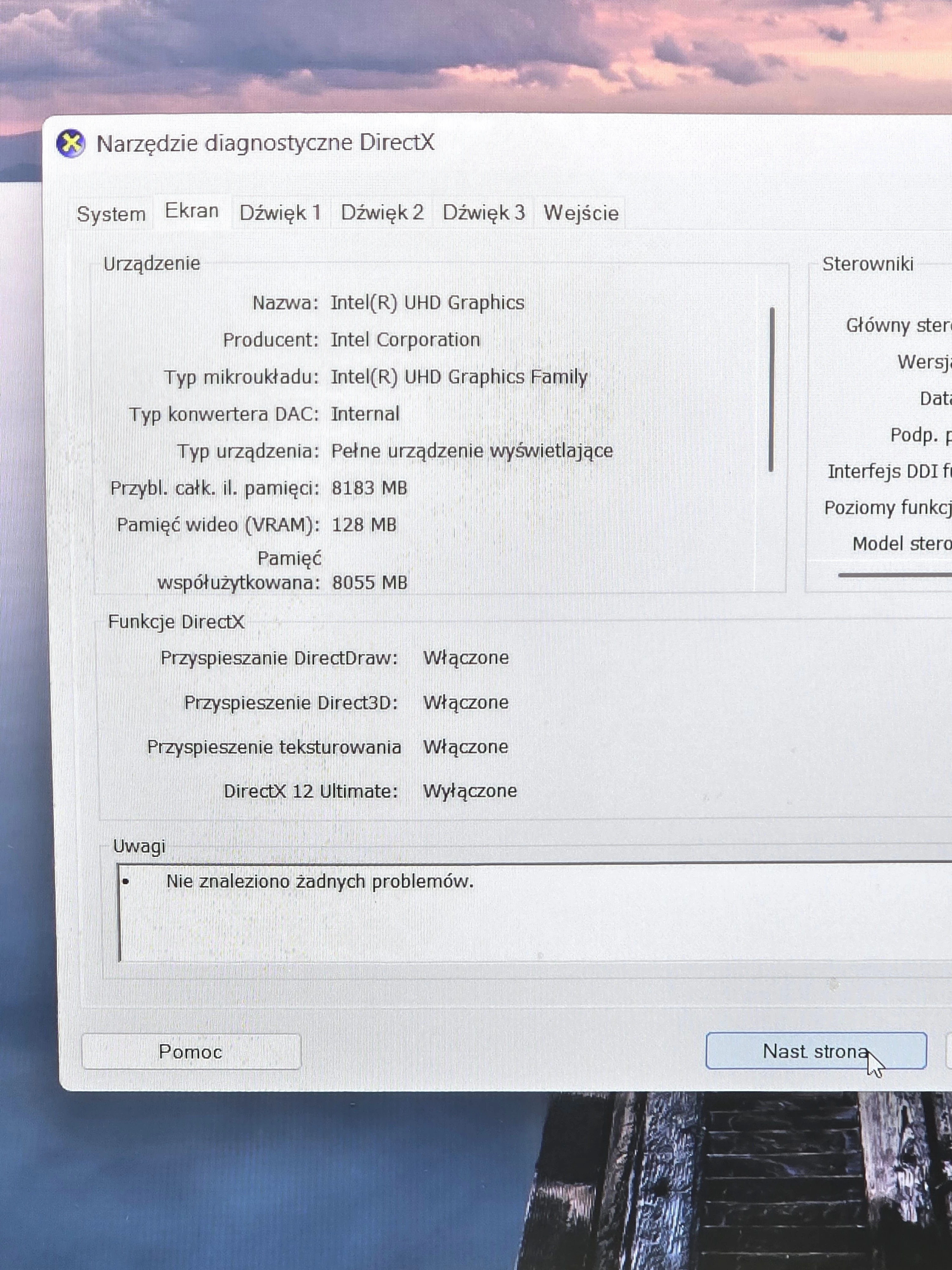Click the Pomoc button
The width and height of the screenshot is (952, 1270).
[191, 1051]
